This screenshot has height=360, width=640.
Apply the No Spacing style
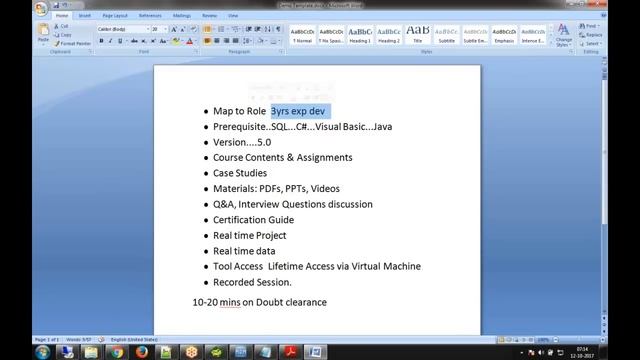(331, 35)
